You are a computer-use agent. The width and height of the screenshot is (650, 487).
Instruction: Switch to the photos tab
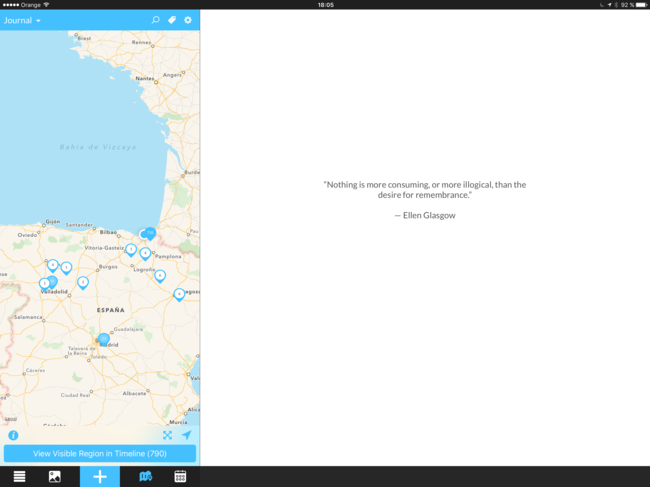(x=55, y=477)
